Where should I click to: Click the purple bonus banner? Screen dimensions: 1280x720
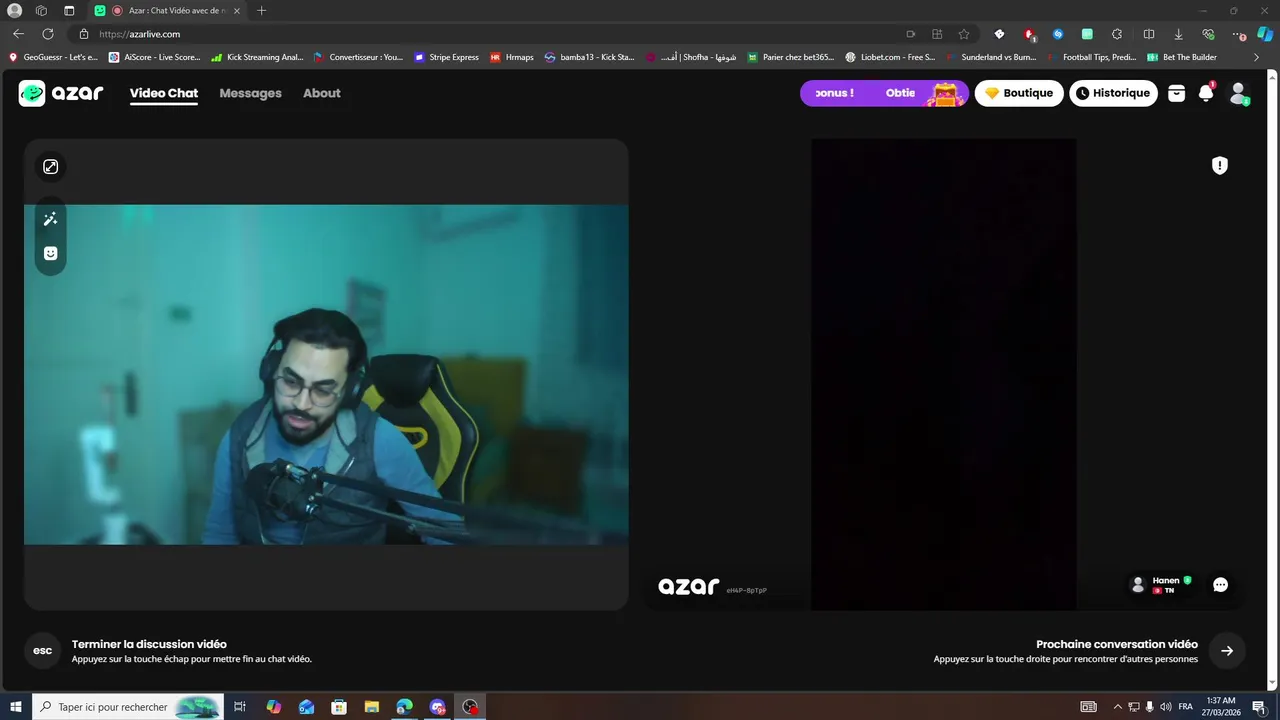(x=884, y=93)
